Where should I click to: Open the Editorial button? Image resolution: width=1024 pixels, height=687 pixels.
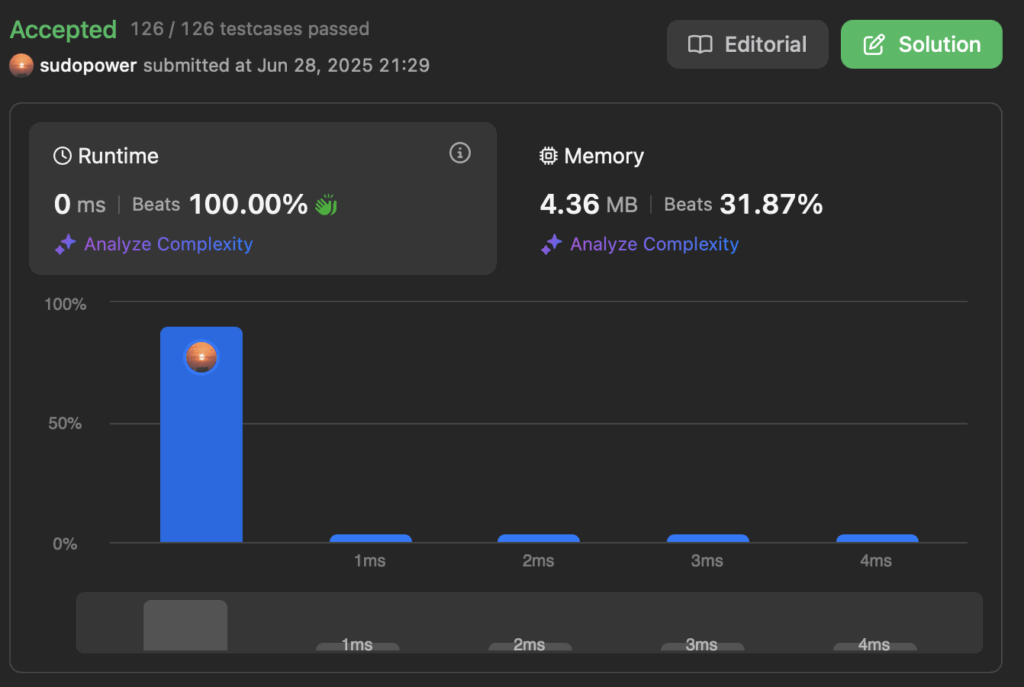click(747, 44)
